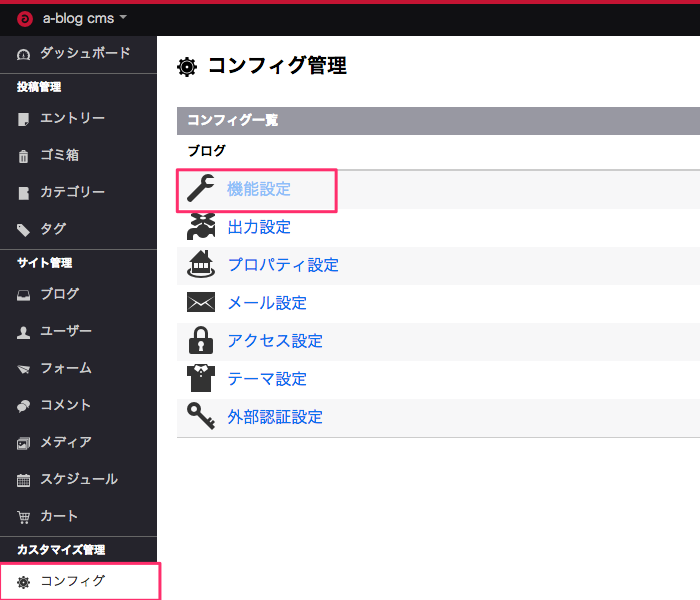Click the faucet icon for 出力設定

(200, 227)
